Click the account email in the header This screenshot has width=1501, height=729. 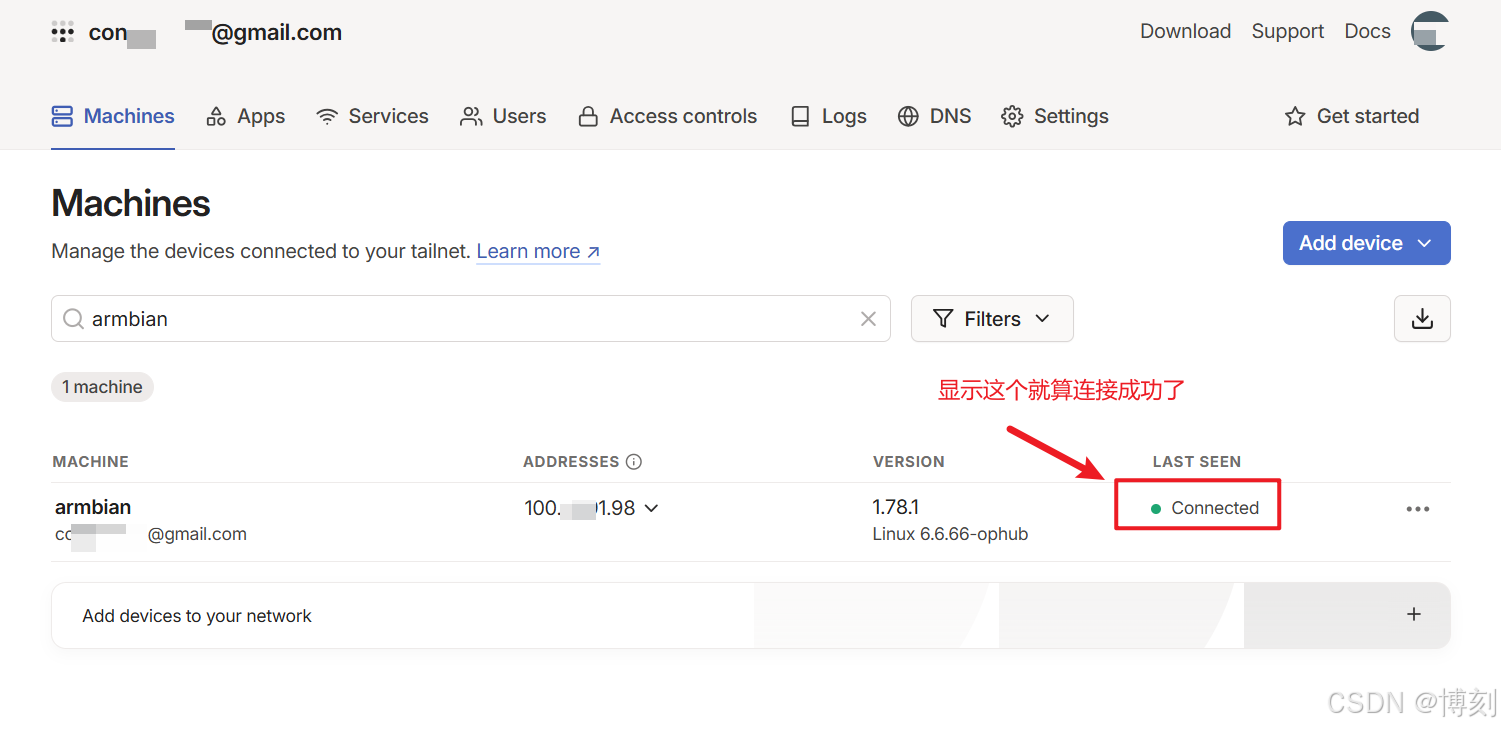215,32
